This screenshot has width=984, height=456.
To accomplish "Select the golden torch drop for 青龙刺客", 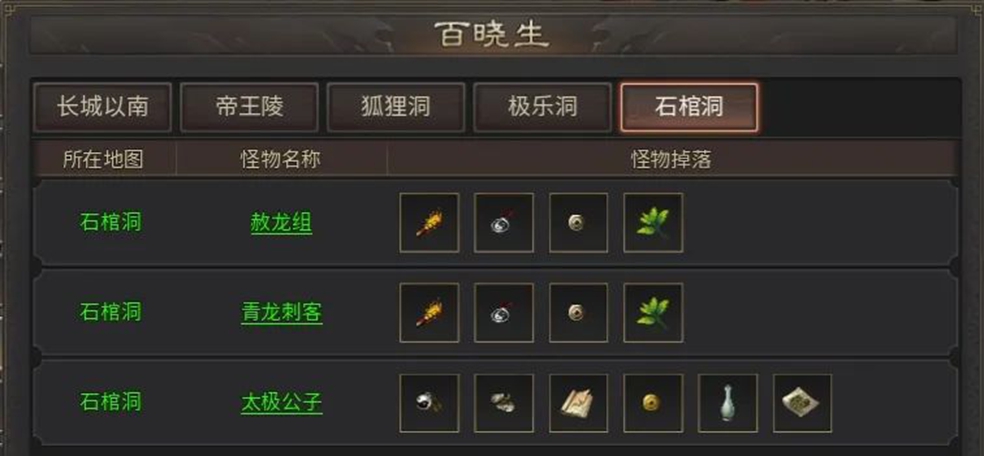I will coord(429,313).
